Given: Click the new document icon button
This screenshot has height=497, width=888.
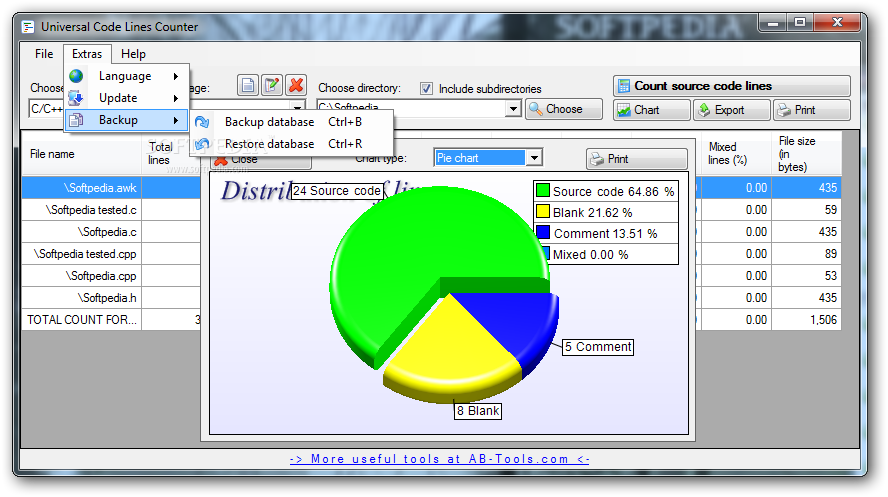Looking at the screenshot, I should [247, 85].
